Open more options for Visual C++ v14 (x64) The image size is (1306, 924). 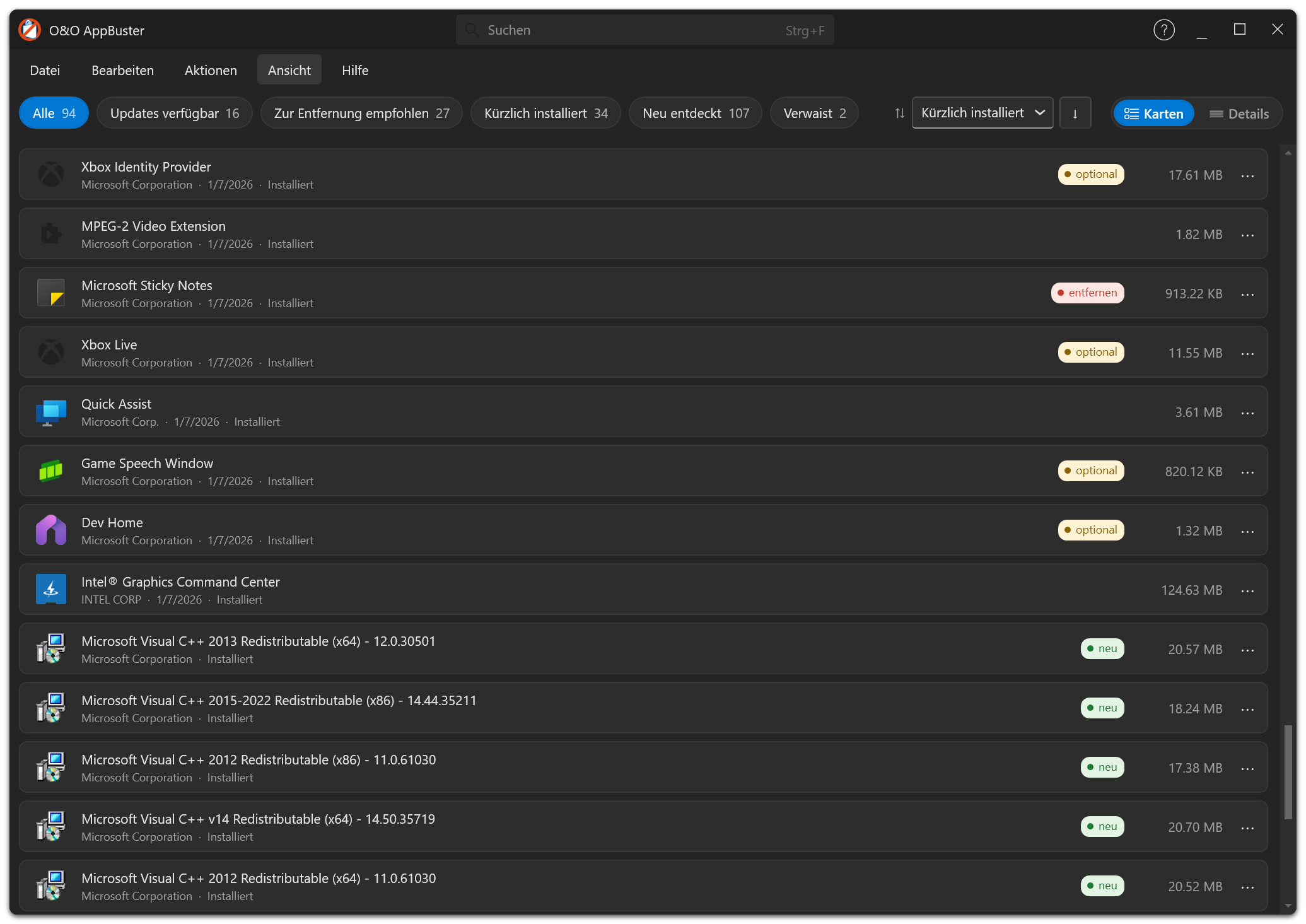click(1247, 828)
